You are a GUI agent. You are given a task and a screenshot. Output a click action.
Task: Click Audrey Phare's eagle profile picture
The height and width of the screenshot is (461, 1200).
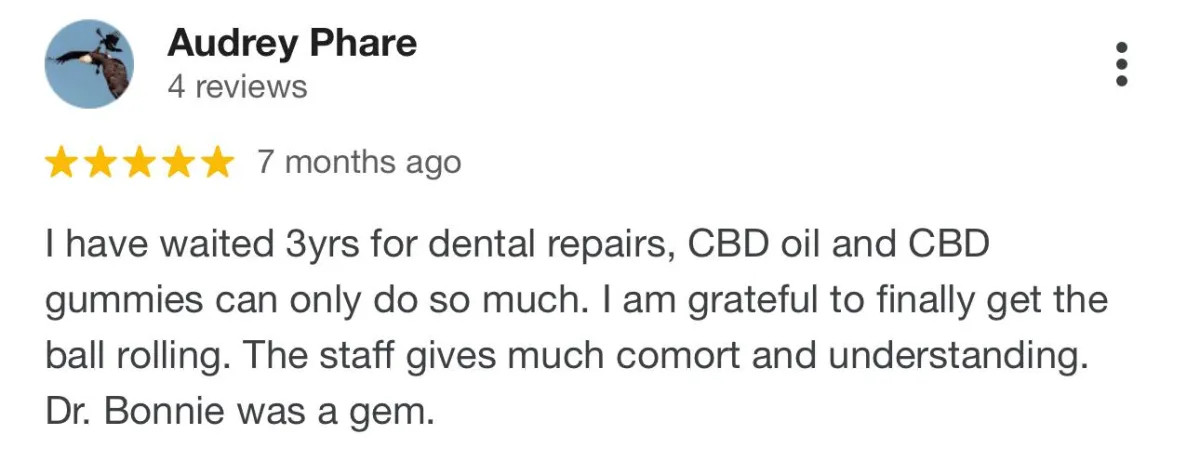pyautogui.click(x=89, y=64)
